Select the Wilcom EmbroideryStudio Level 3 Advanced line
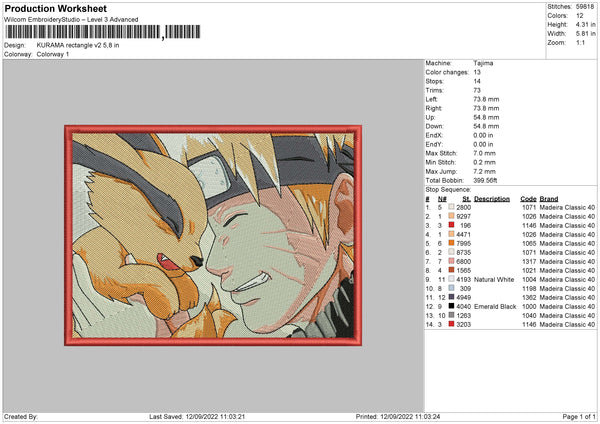600x424 pixels. [71, 20]
